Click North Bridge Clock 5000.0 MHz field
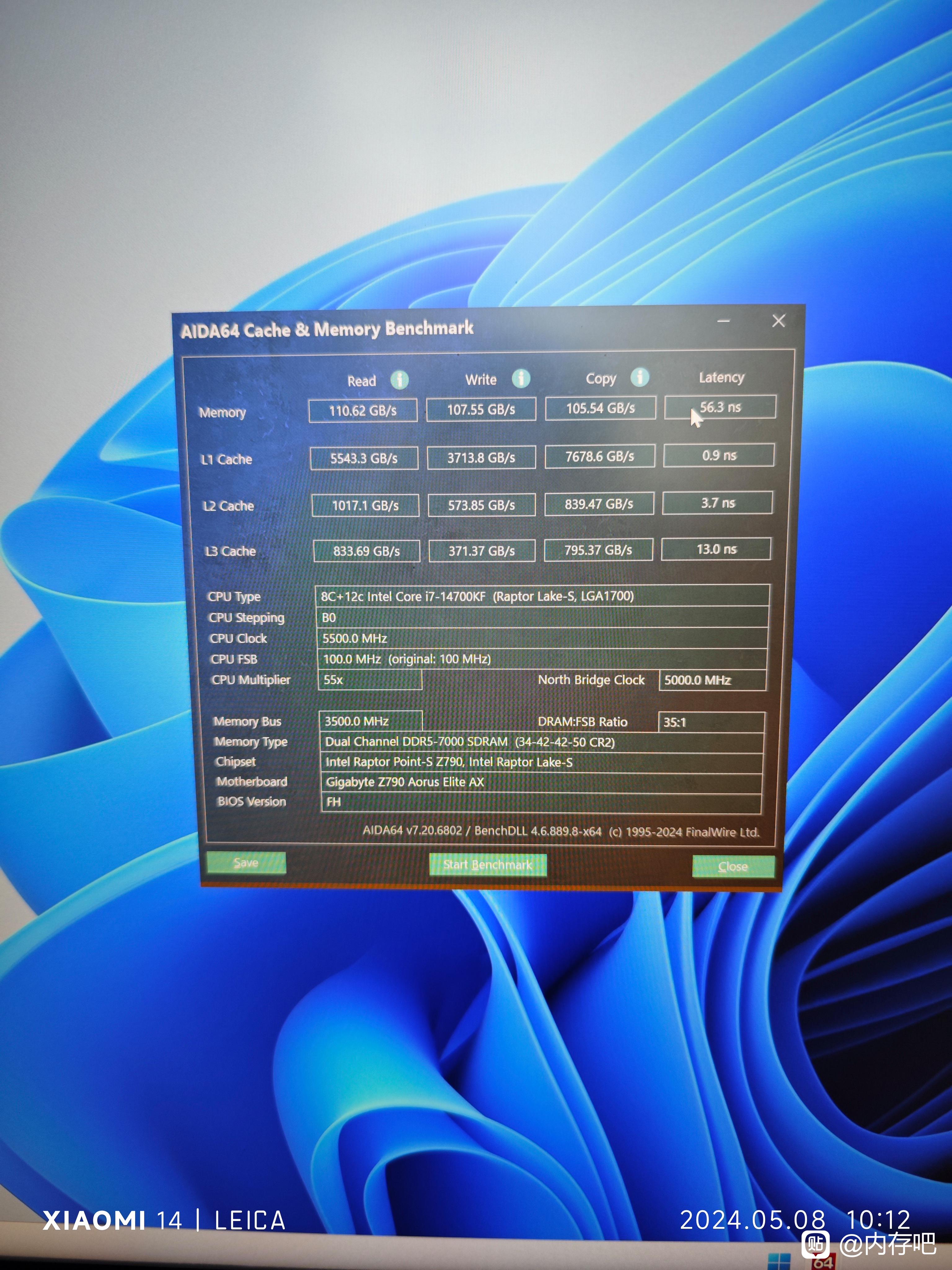The image size is (952, 1270). (x=713, y=680)
